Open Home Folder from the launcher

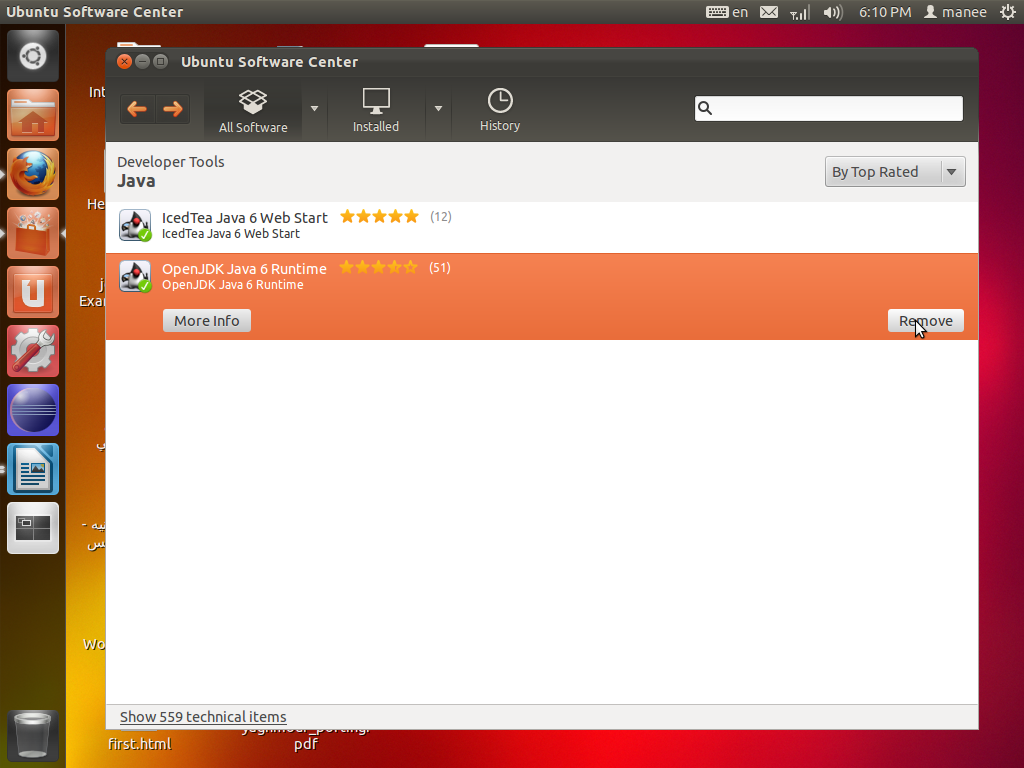pyautogui.click(x=33, y=116)
